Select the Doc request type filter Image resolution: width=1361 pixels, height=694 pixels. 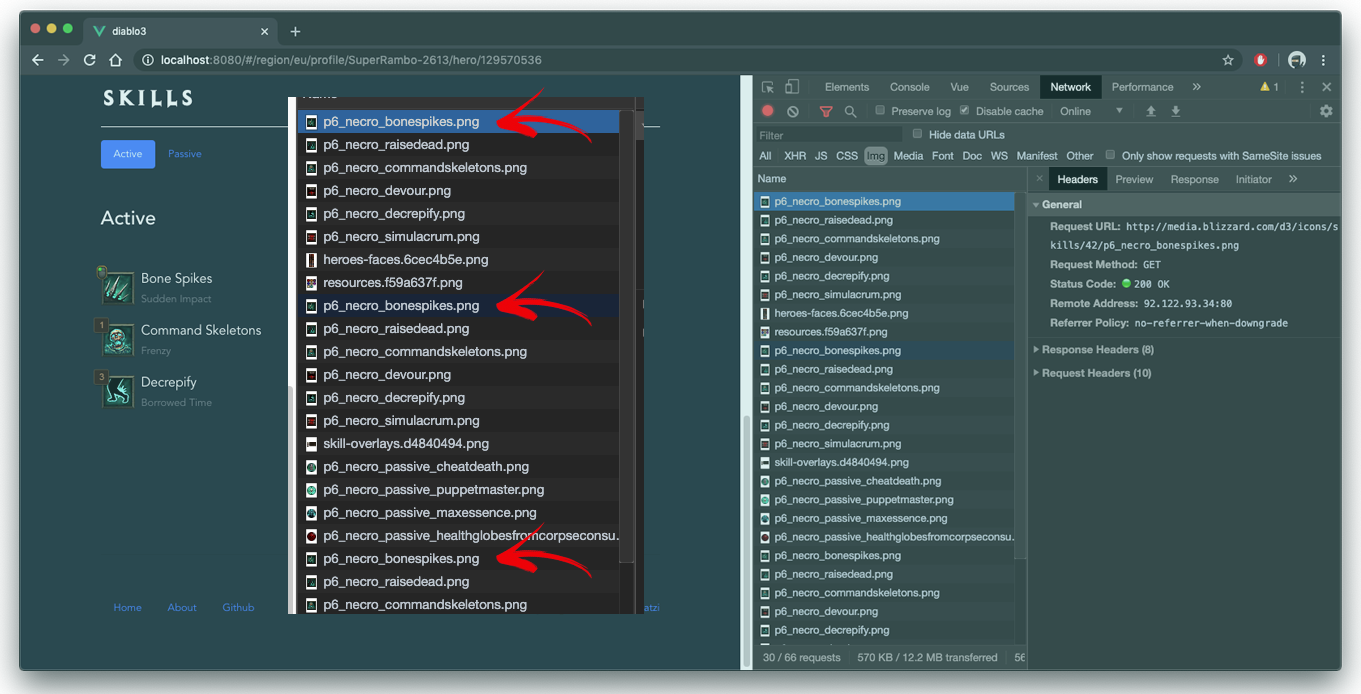(972, 156)
